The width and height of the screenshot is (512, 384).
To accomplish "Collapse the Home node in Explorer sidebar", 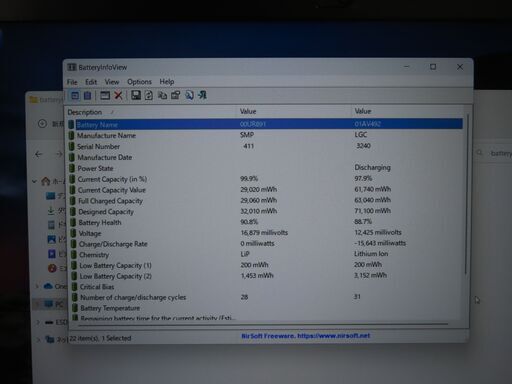I will point(34,181).
